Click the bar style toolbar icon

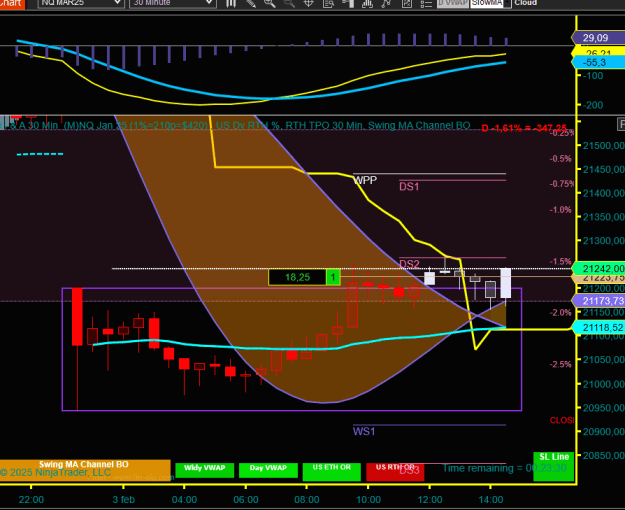pyautogui.click(x=231, y=4)
